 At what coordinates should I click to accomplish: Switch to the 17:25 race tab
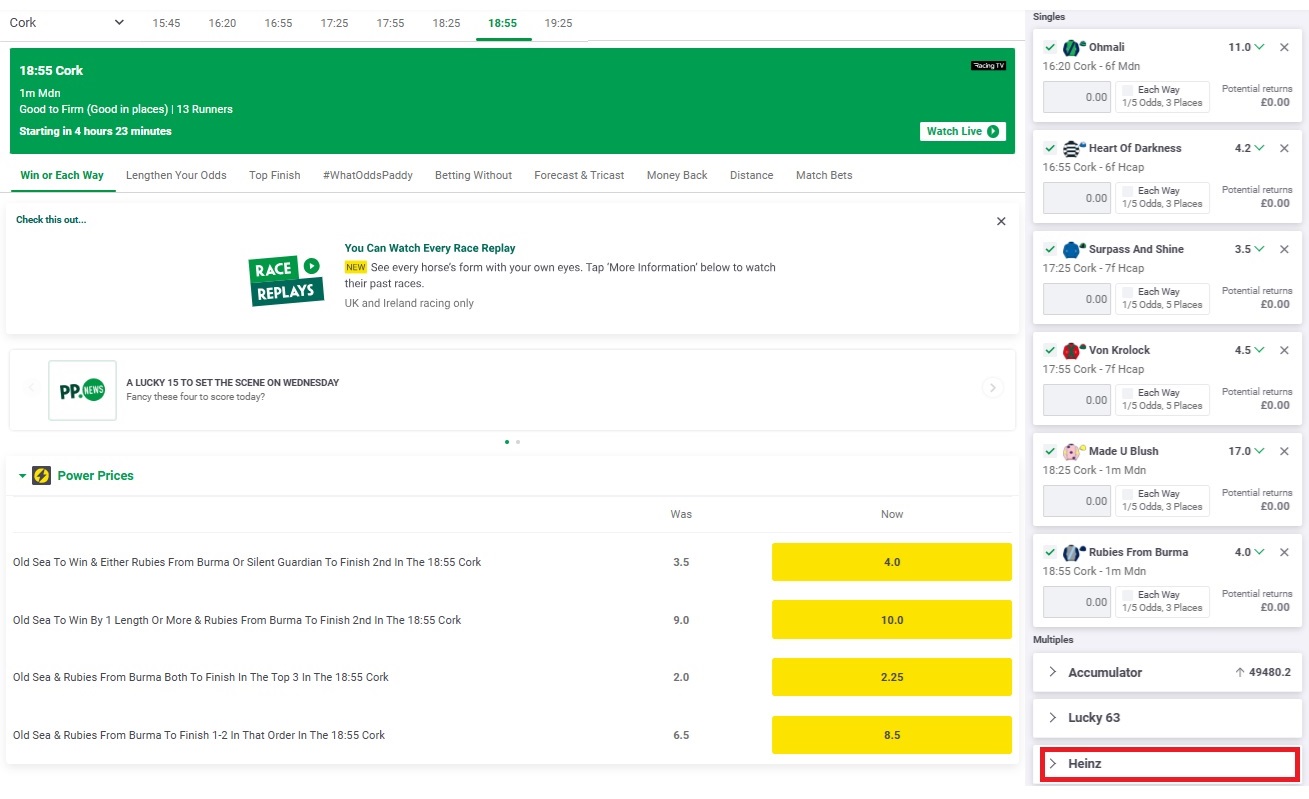[334, 23]
